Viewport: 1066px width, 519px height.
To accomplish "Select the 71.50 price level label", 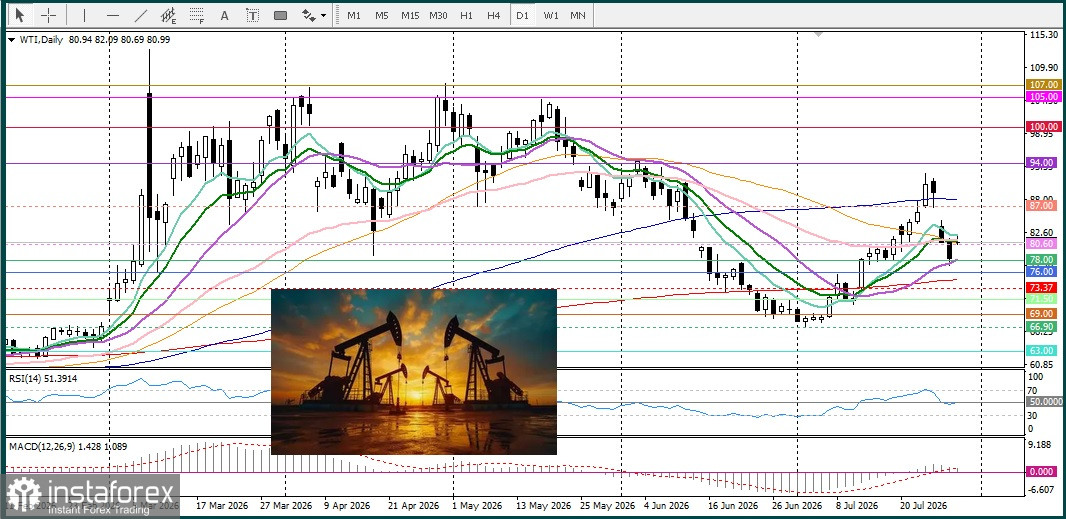I will [1043, 299].
